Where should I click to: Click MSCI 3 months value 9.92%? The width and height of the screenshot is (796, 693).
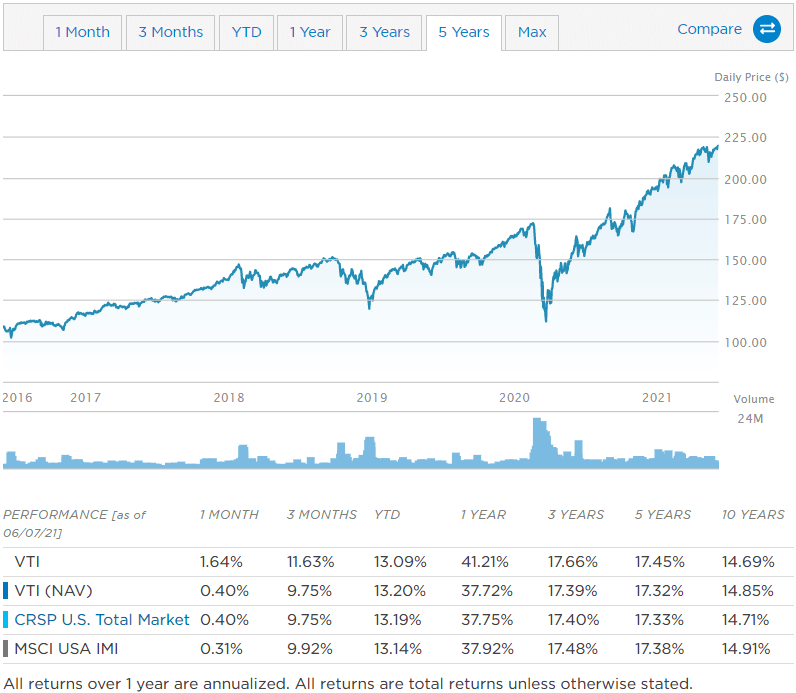(x=310, y=649)
